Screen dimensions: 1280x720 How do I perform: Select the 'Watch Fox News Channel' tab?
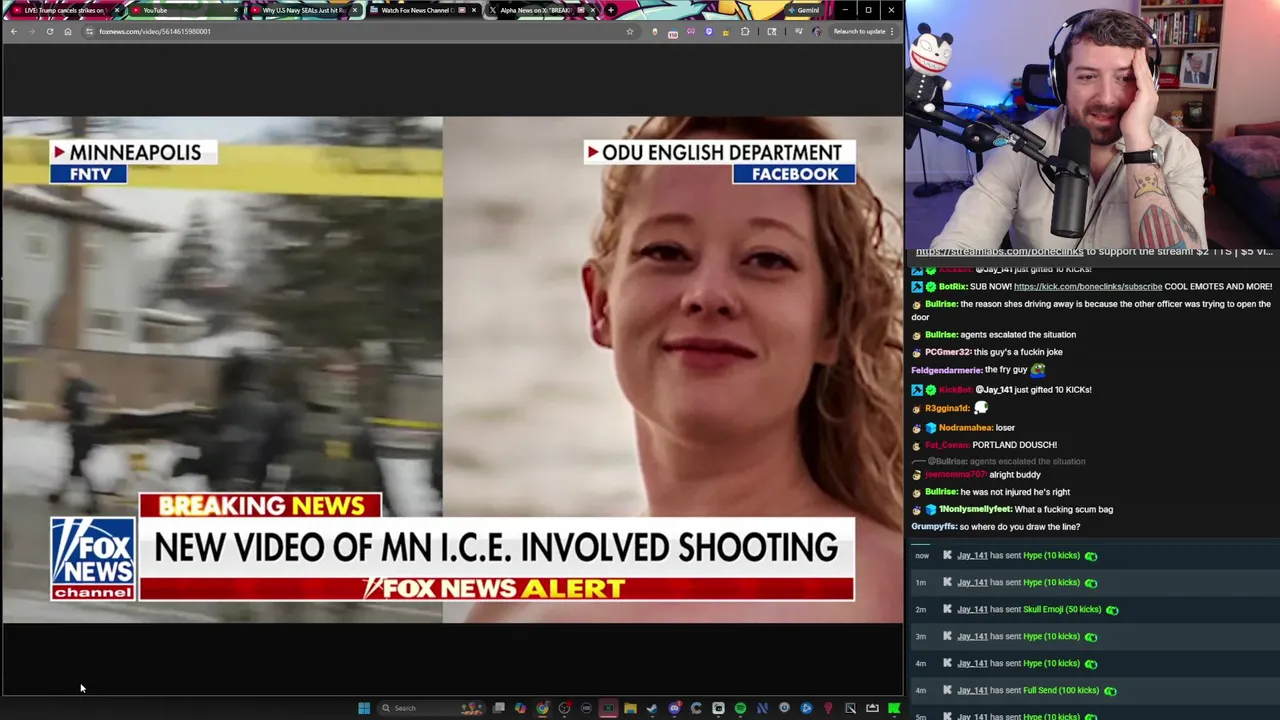click(x=417, y=10)
